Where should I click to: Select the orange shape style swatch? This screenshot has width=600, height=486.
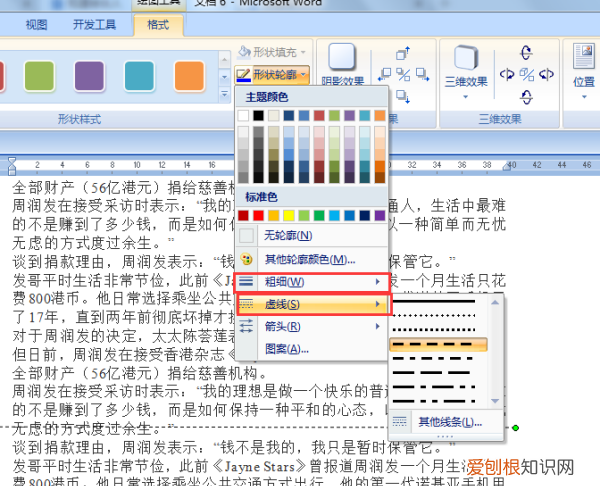tap(189, 76)
